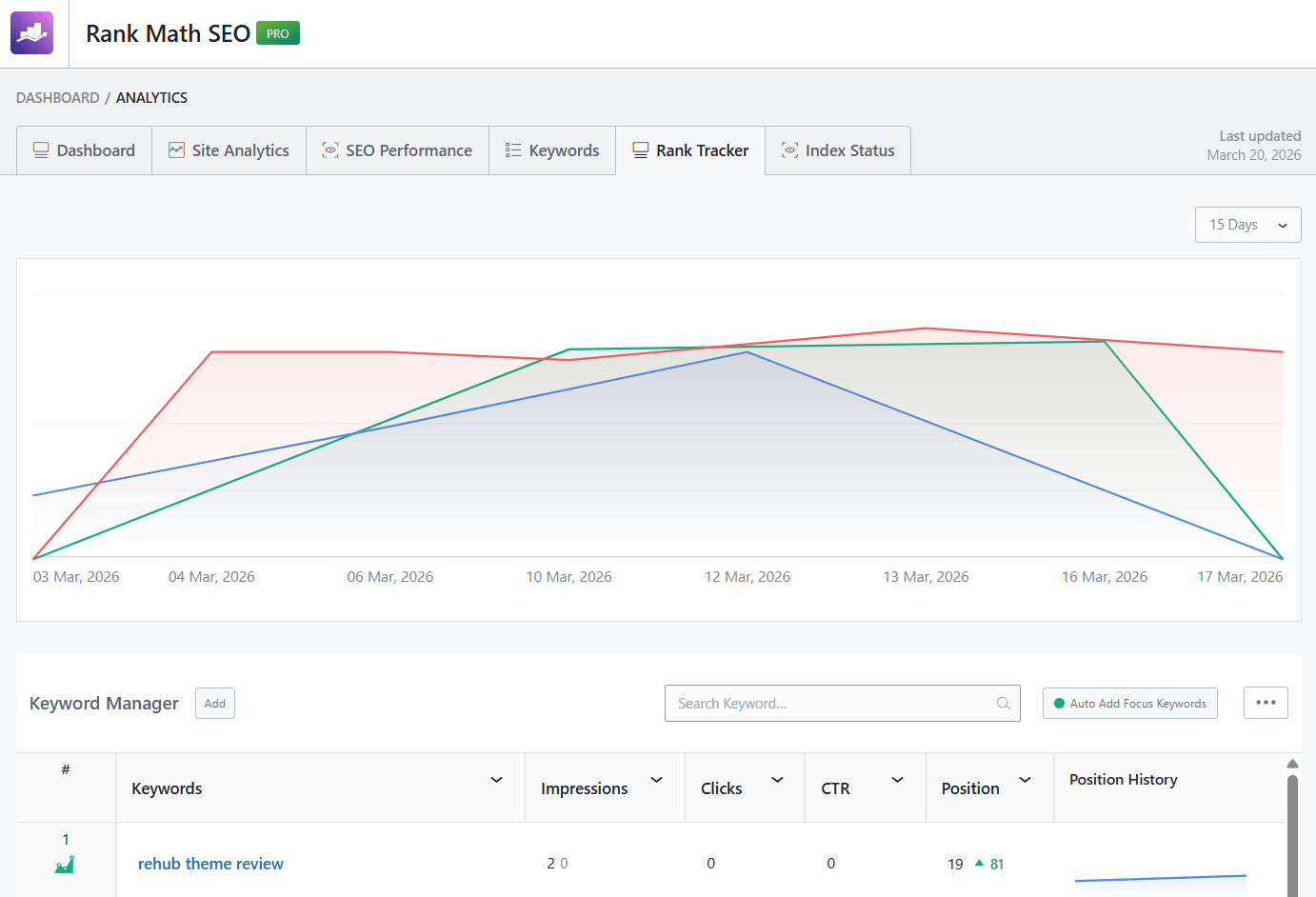This screenshot has width=1316, height=897.
Task: Click the position change value 81
Action: coord(997,865)
